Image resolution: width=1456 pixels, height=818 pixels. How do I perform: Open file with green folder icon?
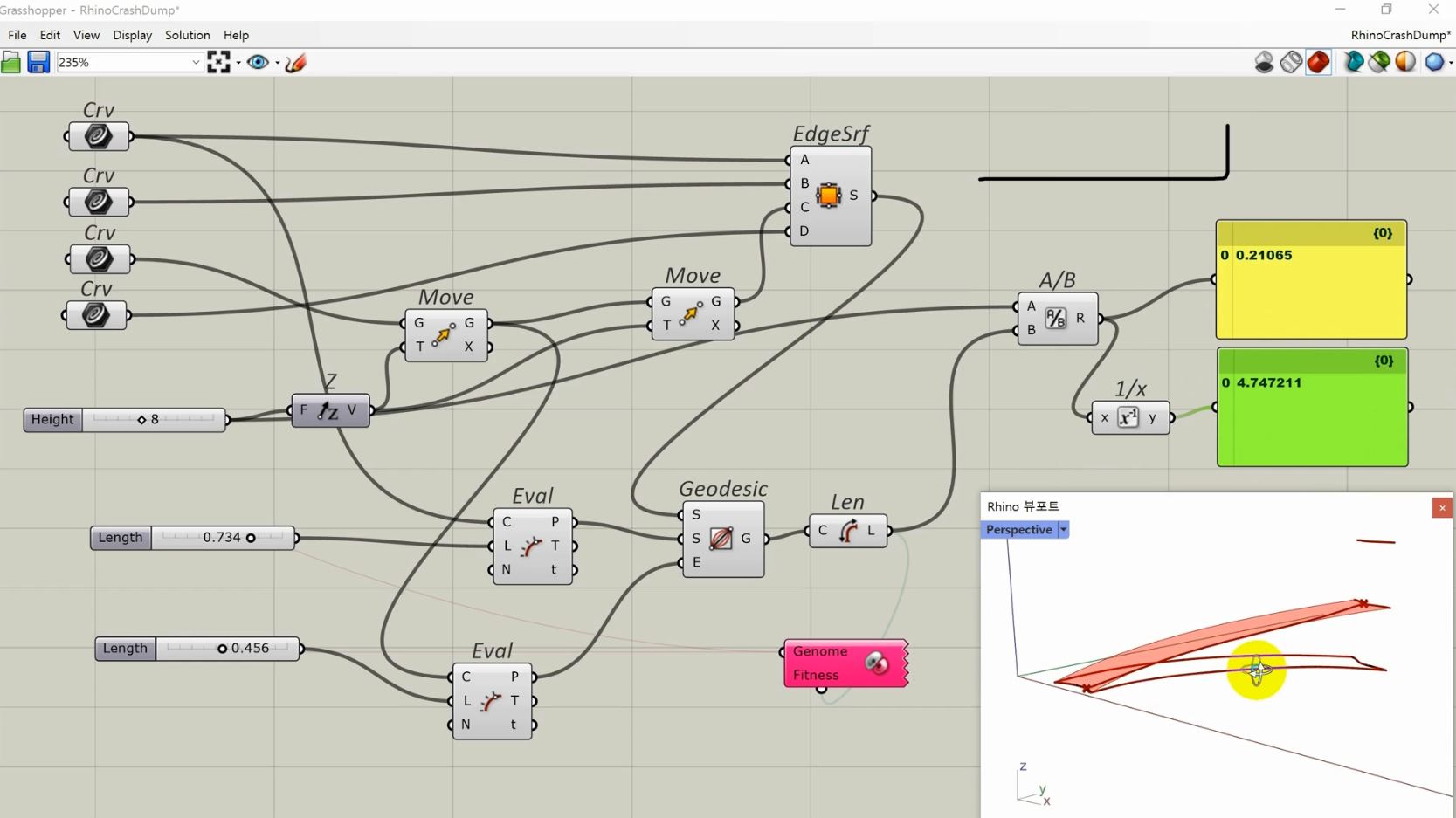10,62
